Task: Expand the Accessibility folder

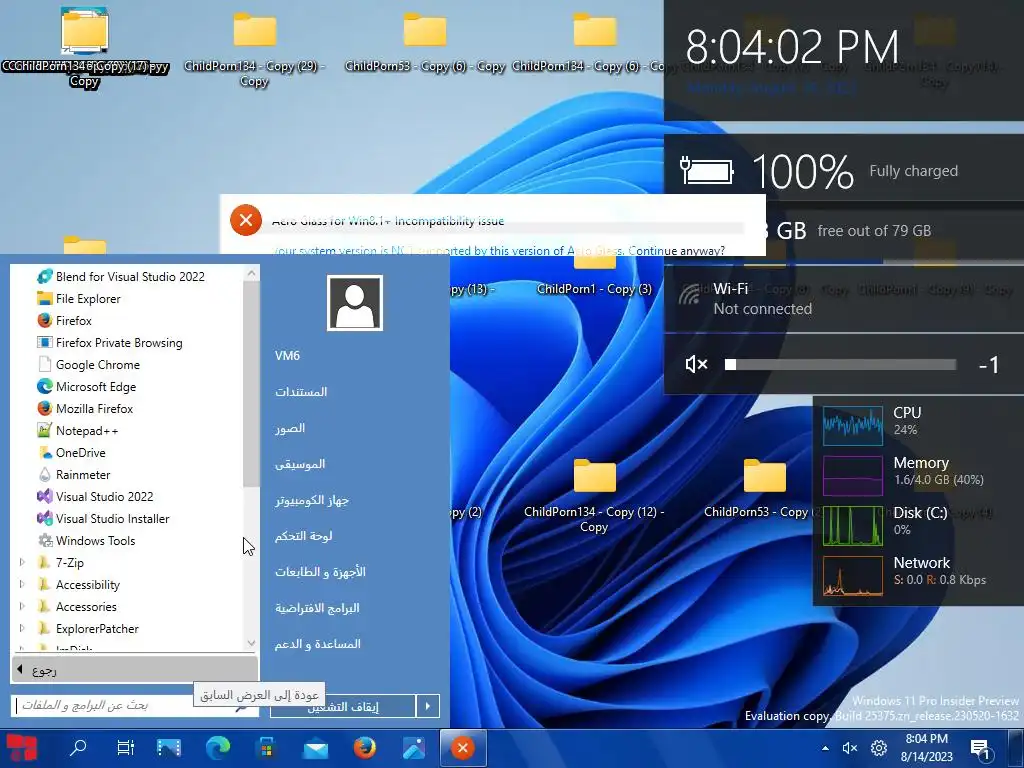Action: point(22,584)
